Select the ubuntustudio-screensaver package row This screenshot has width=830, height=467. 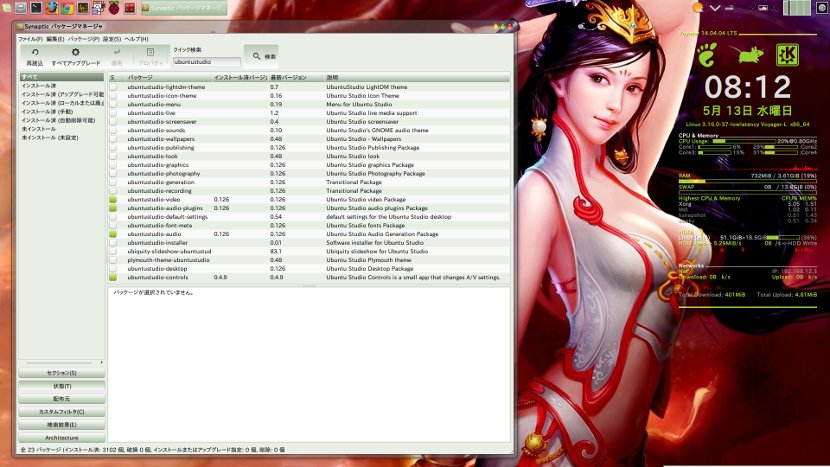click(309, 122)
